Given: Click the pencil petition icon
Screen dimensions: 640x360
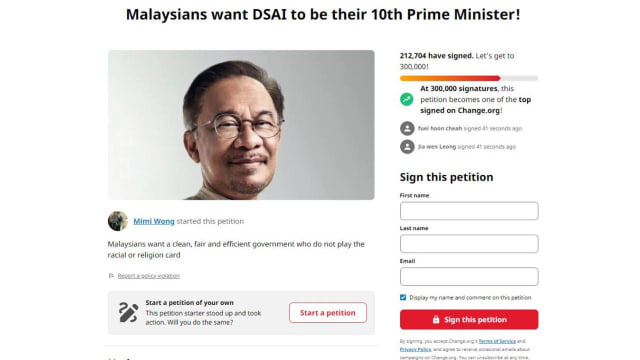Looking at the screenshot, I should pyautogui.click(x=128, y=312).
